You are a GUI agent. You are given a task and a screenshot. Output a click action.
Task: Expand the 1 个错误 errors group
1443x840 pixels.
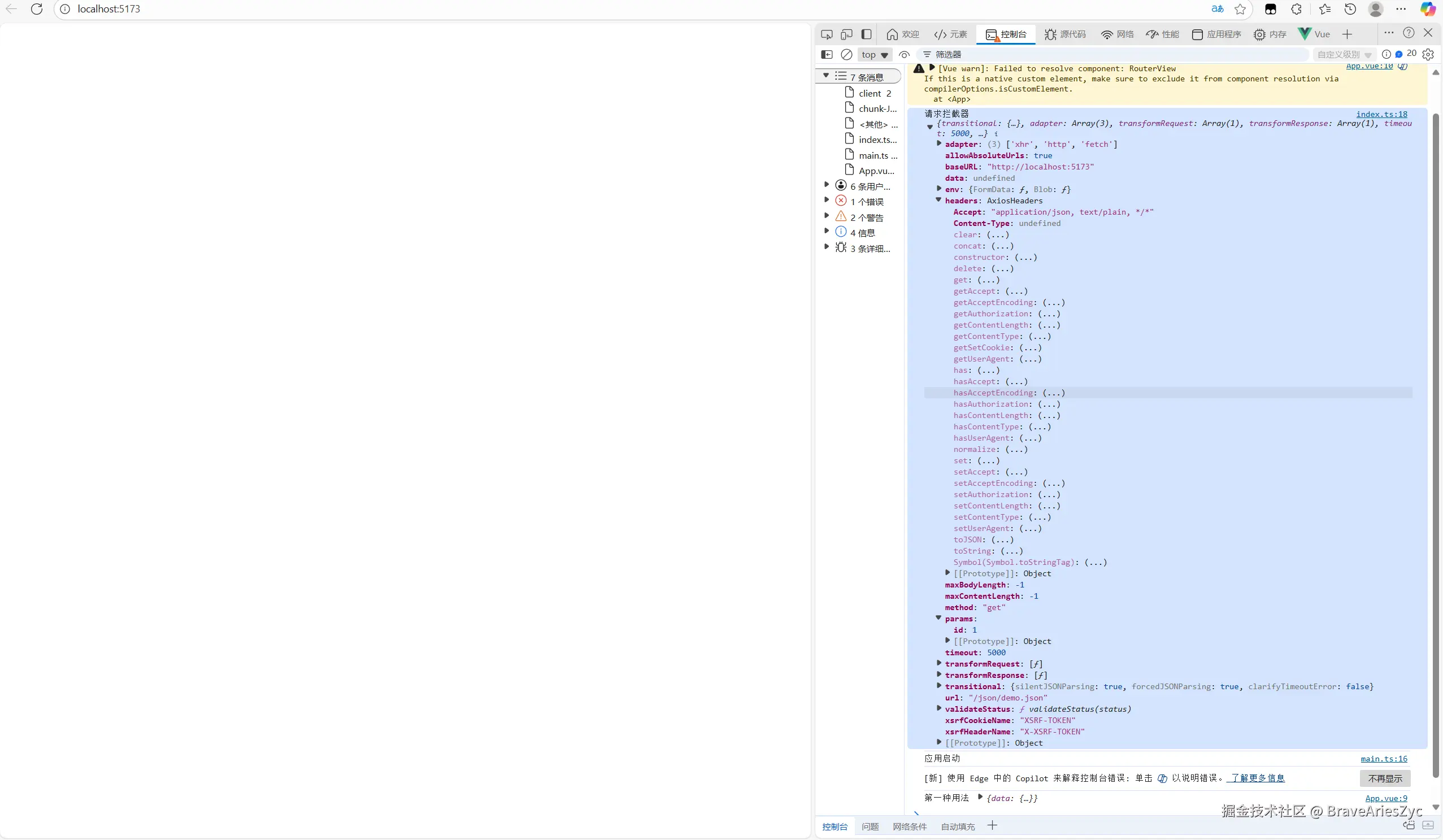point(826,201)
